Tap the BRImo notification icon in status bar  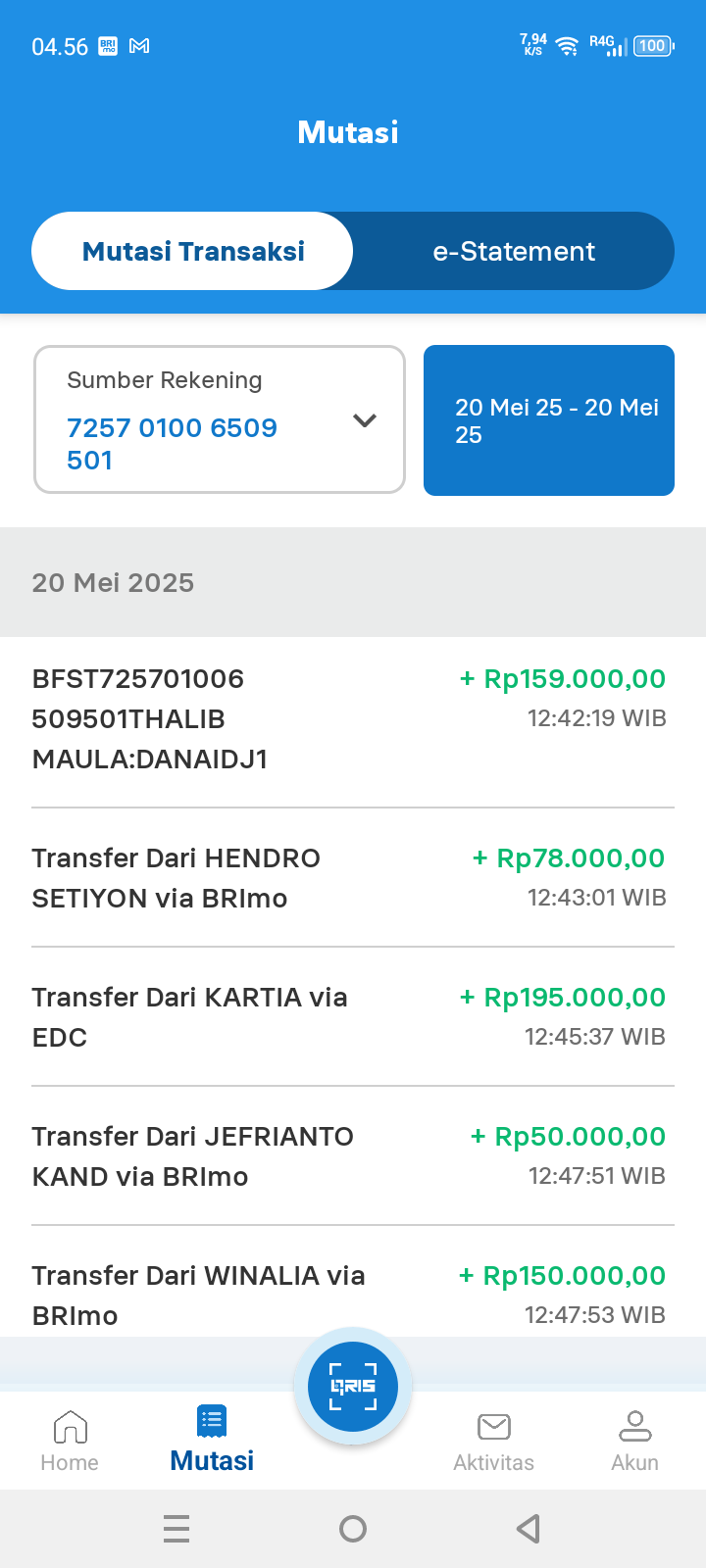pyautogui.click(x=109, y=46)
